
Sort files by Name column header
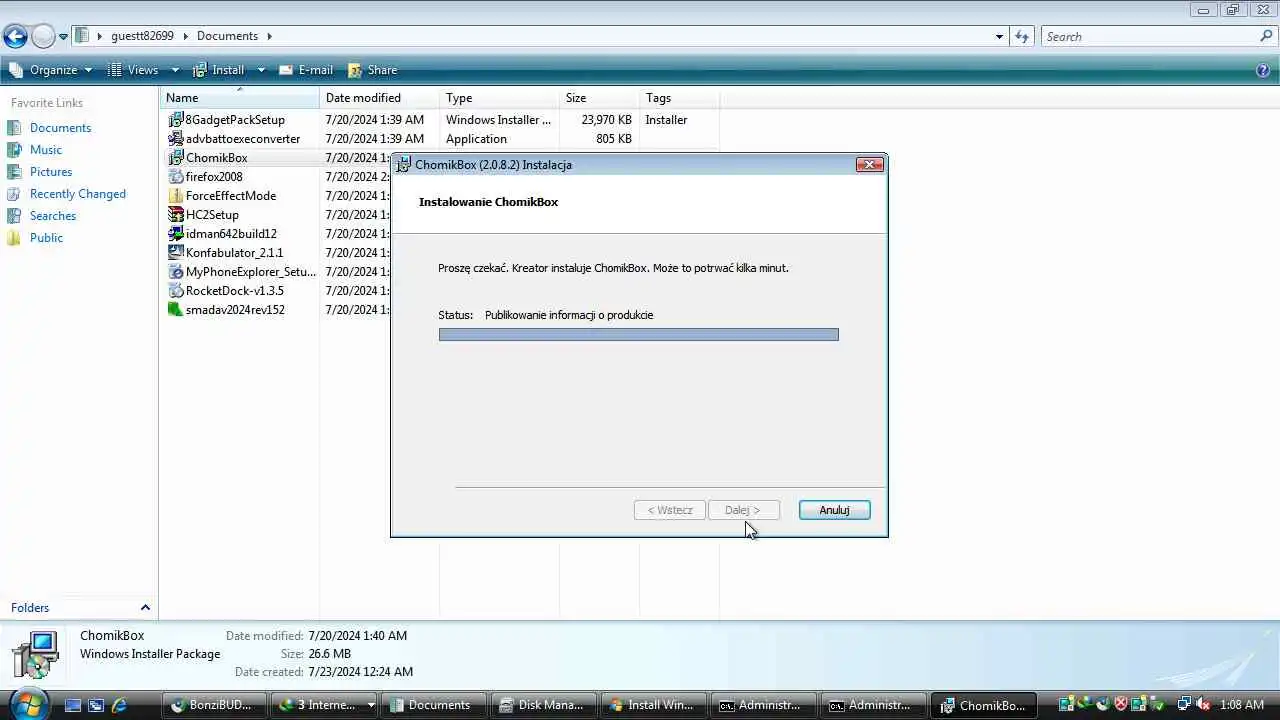click(240, 98)
